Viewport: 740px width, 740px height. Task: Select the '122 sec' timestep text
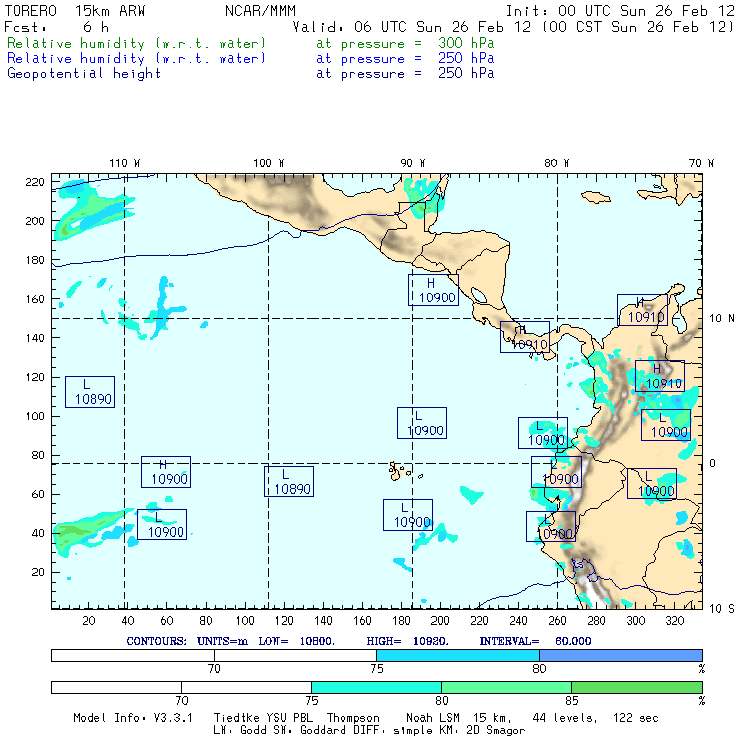(x=635, y=718)
